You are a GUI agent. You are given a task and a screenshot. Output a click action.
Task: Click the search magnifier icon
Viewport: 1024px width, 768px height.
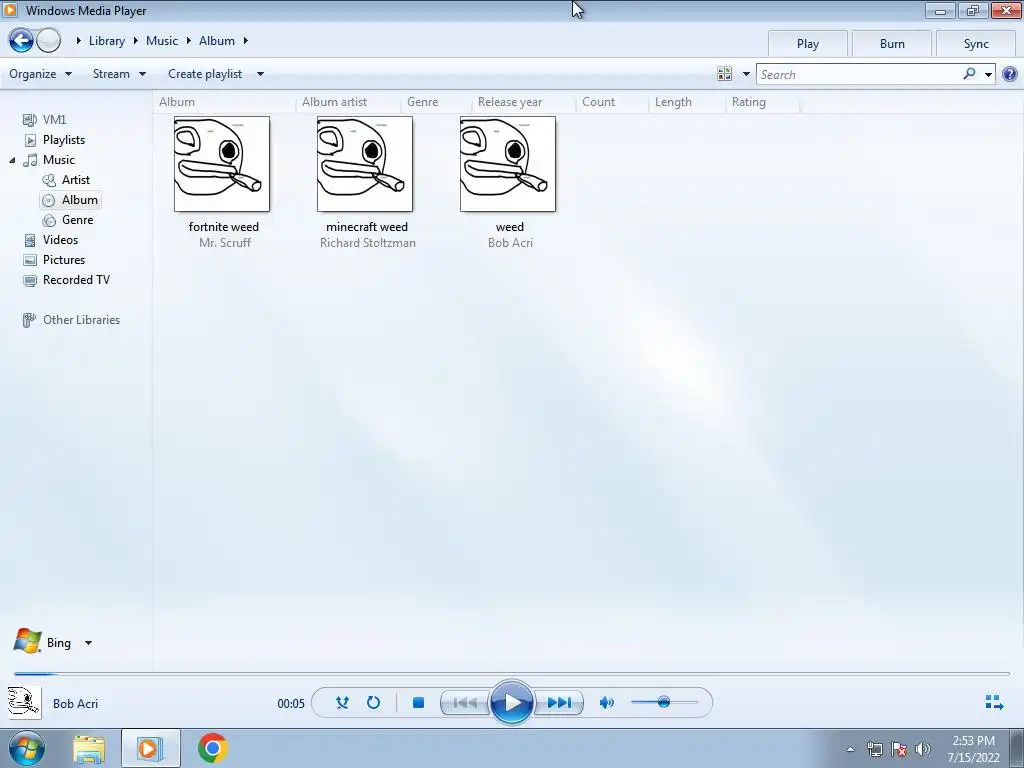point(969,74)
